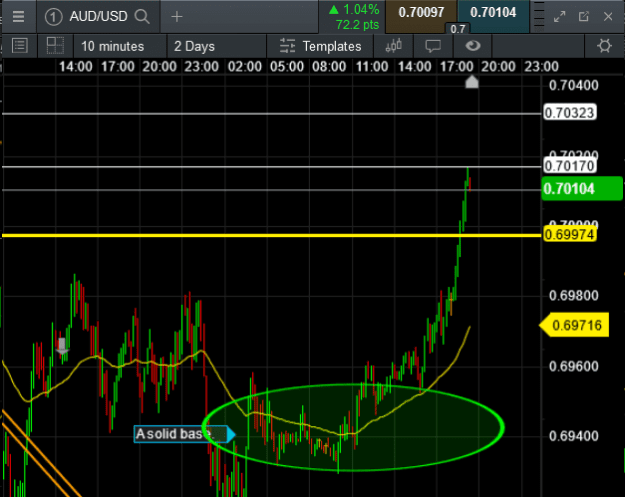Screen dimensions: 625x497
Task: Click the circled 1 chart number icon
Action: pos(53,17)
